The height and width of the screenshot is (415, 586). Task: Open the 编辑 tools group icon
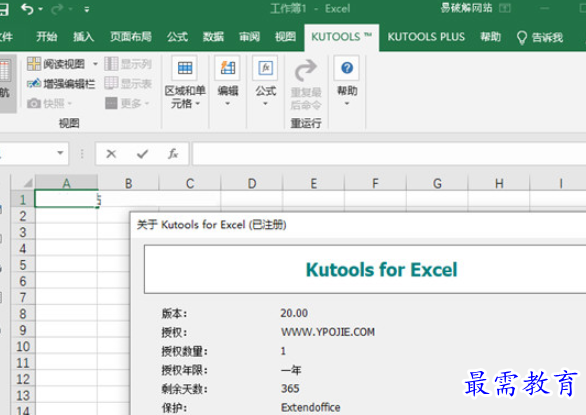point(228,68)
